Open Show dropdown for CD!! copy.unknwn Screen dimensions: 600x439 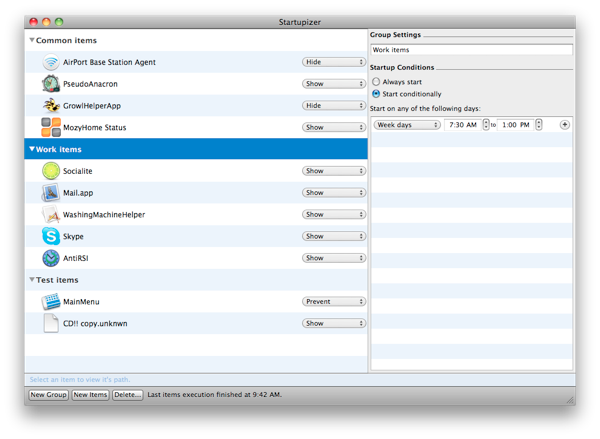coord(334,323)
